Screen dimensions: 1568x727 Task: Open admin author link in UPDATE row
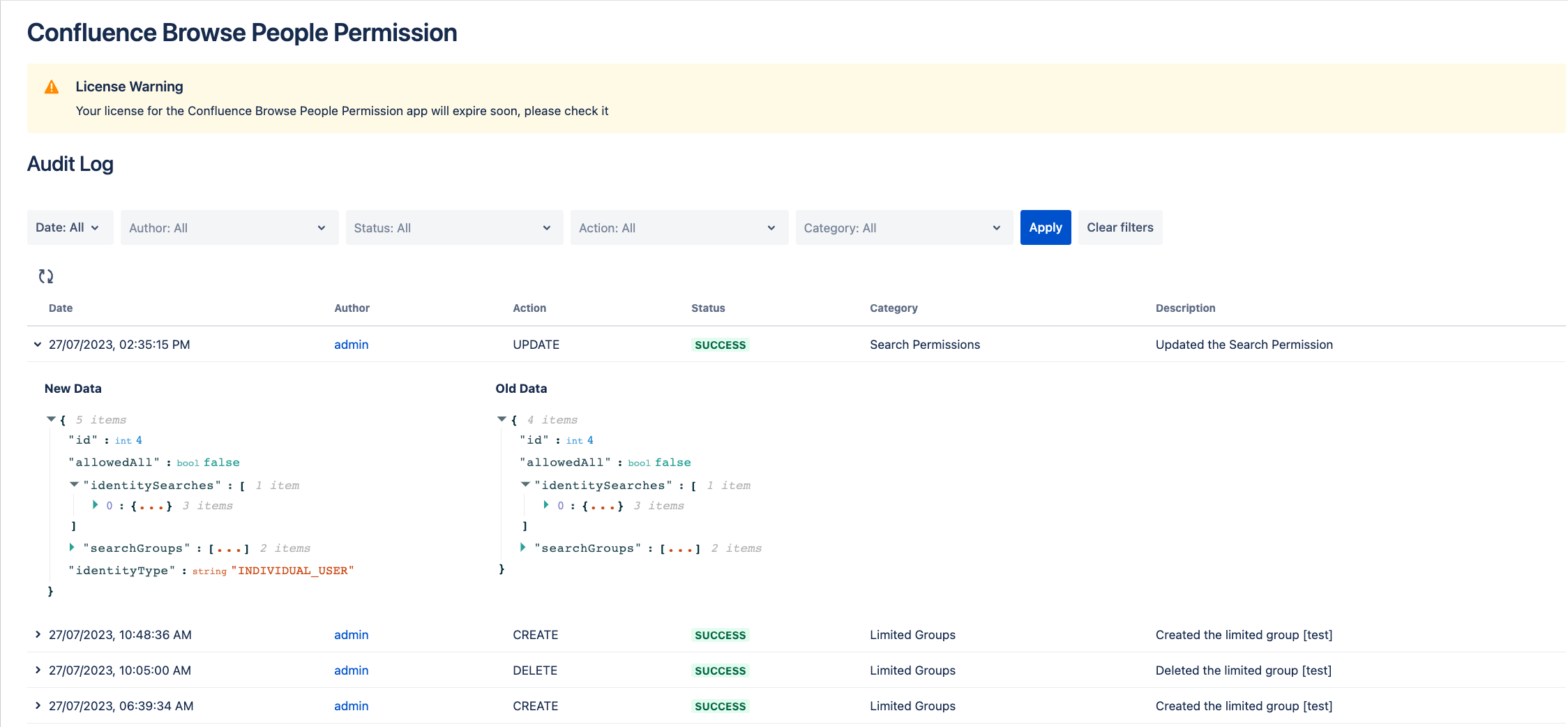pos(351,345)
